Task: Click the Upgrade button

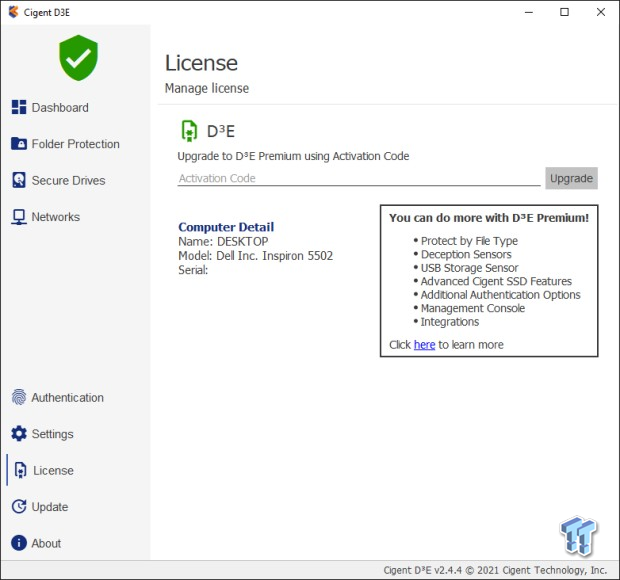Action: [x=571, y=178]
